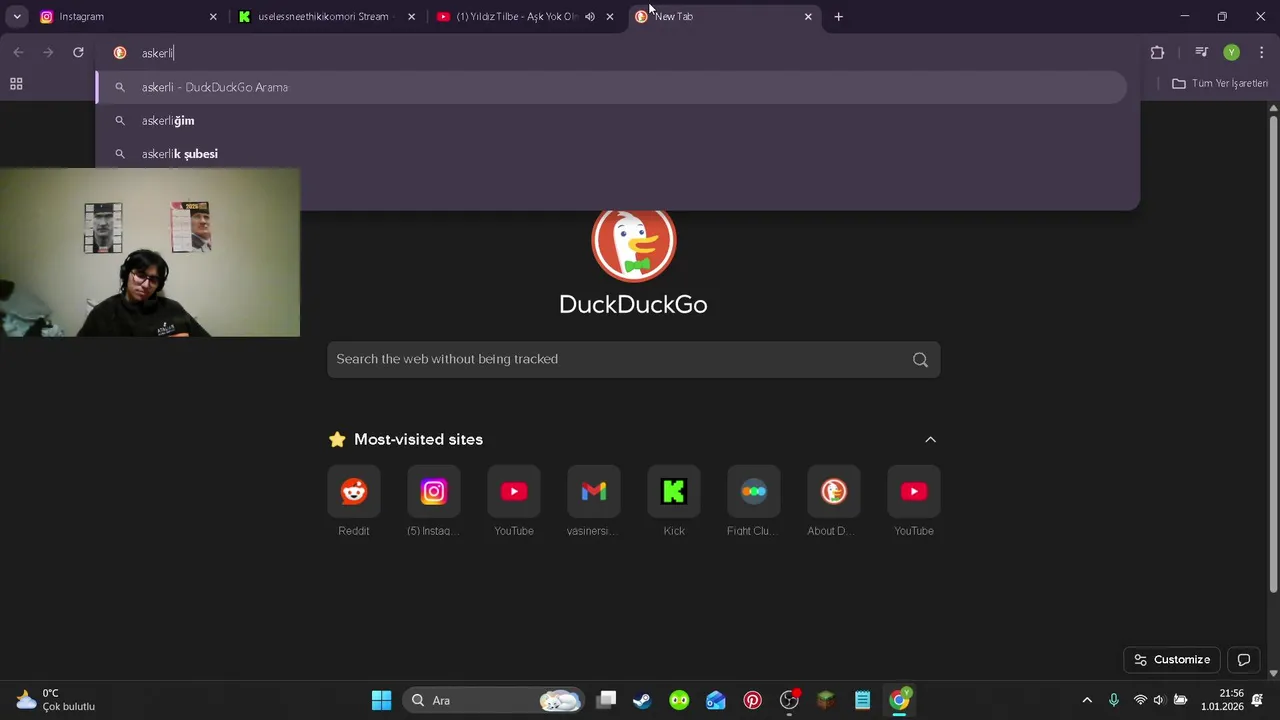
Task: Open the weather widget showing 0°C
Action: [x=56, y=700]
